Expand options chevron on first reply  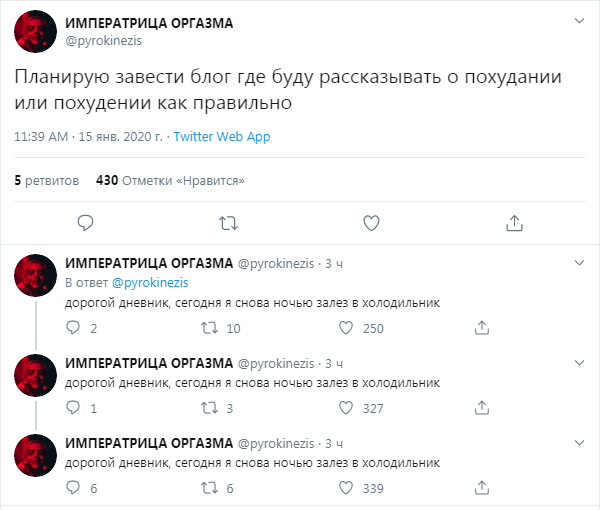(x=579, y=263)
